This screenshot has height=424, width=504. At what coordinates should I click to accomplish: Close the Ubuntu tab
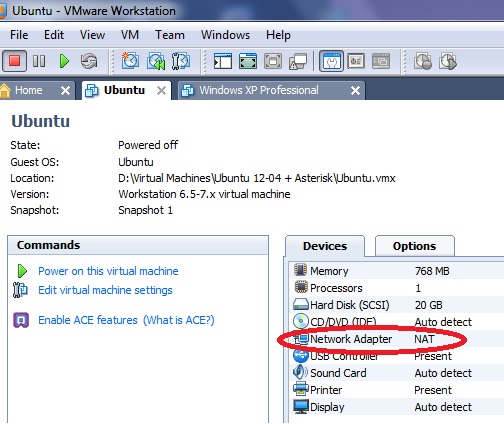161,90
